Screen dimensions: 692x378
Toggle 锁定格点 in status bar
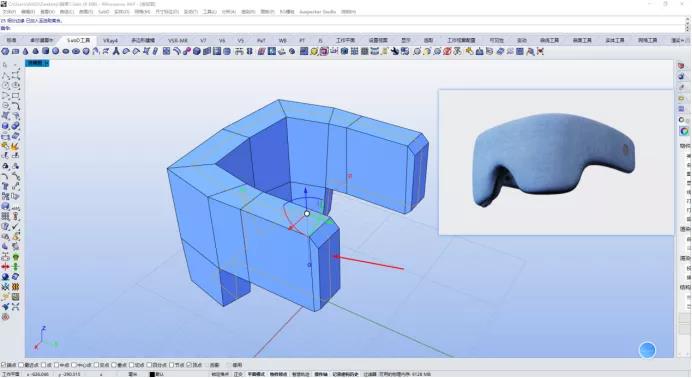pyautogui.click(x=220, y=374)
